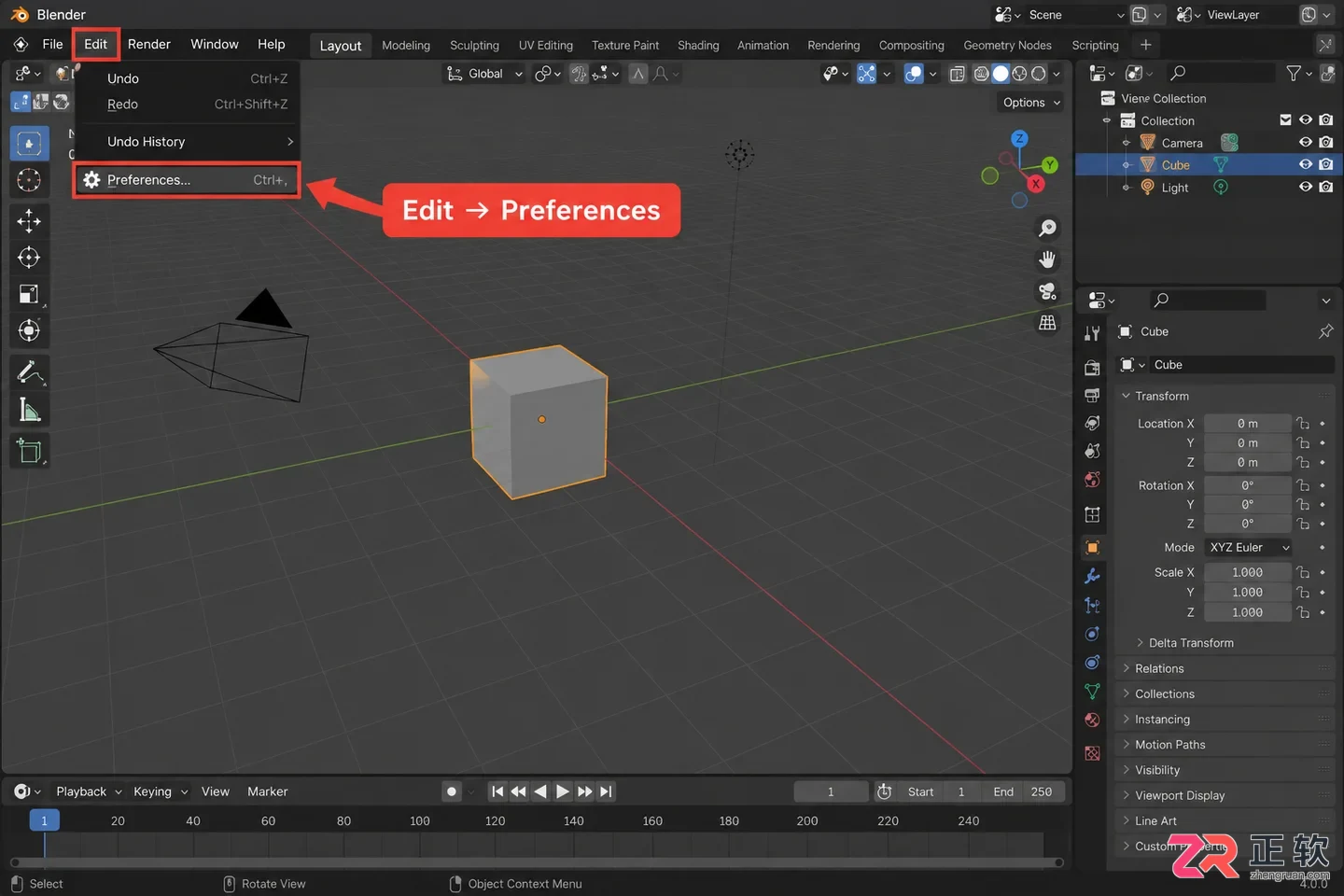Click the outliner filter funnel icon
Screen dimensions: 1344x896
point(1294,73)
